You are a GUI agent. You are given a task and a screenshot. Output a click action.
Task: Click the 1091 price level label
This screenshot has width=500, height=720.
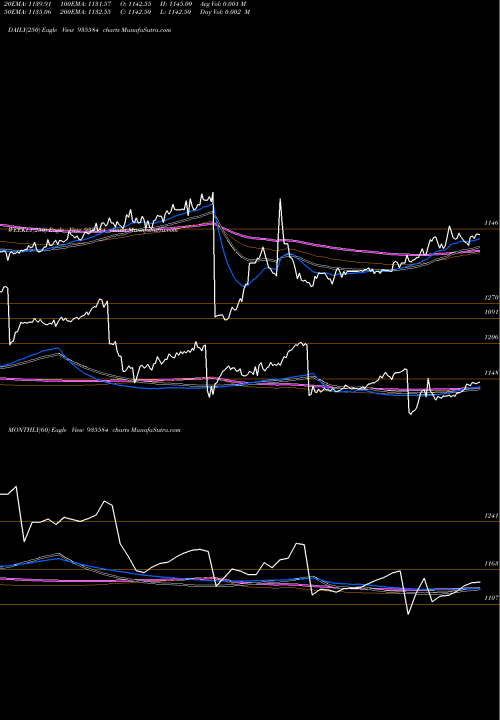tap(492, 312)
